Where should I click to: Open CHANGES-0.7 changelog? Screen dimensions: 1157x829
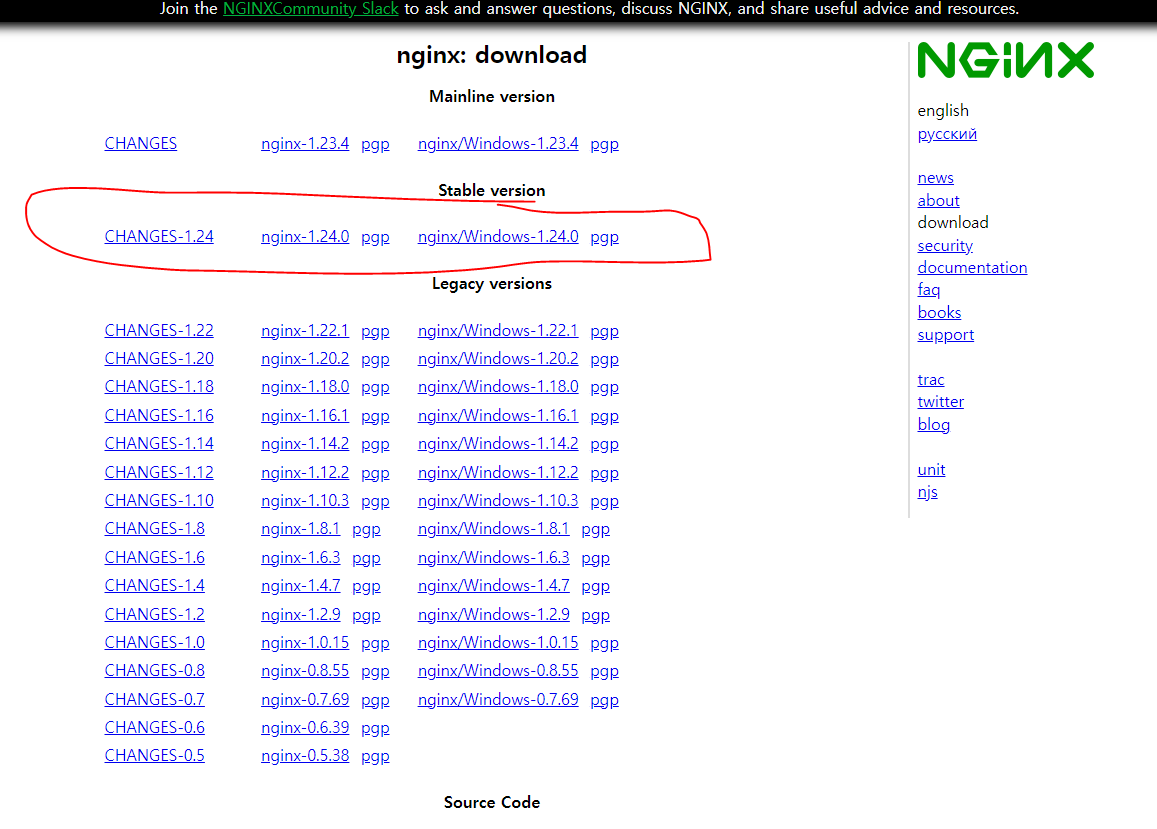point(155,698)
